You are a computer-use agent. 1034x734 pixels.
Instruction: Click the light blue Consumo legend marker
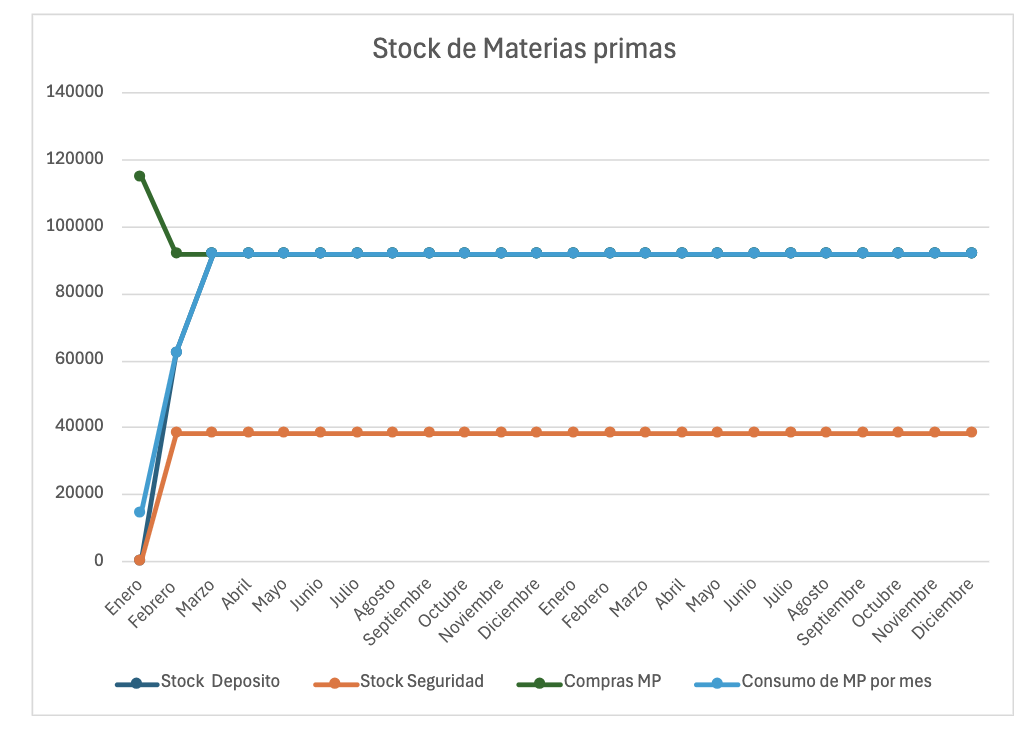click(x=716, y=683)
